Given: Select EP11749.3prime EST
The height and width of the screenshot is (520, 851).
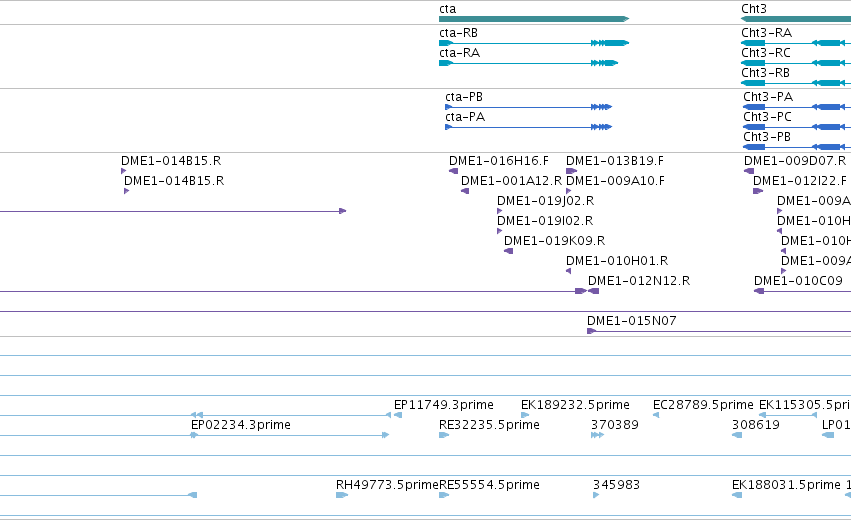Looking at the screenshot, I should (x=444, y=405).
